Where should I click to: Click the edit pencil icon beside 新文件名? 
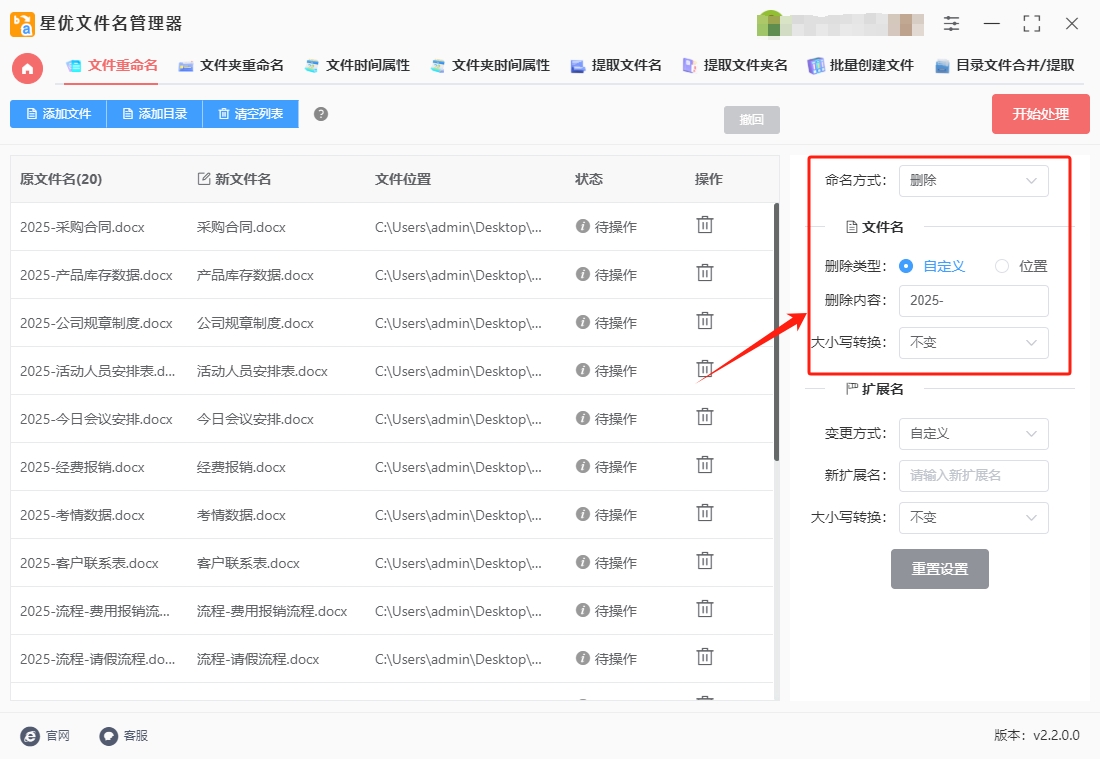coord(203,179)
